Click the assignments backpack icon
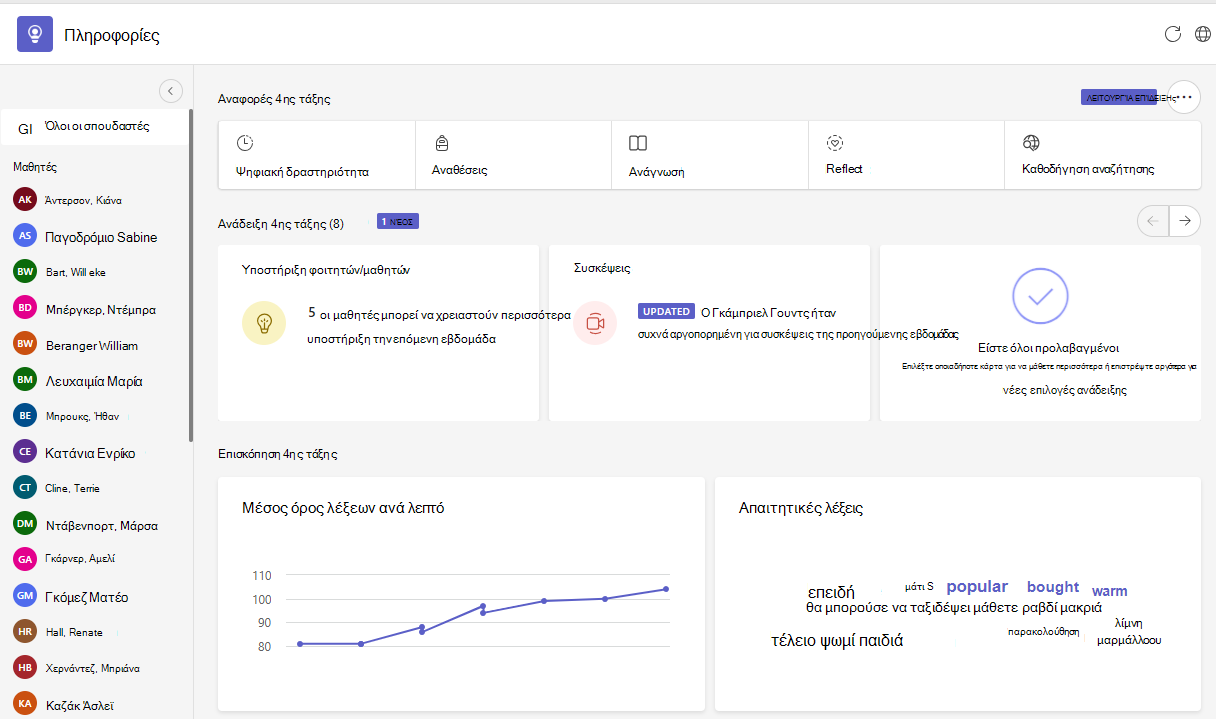Screen dimensions: 1216x719 (x=441, y=143)
